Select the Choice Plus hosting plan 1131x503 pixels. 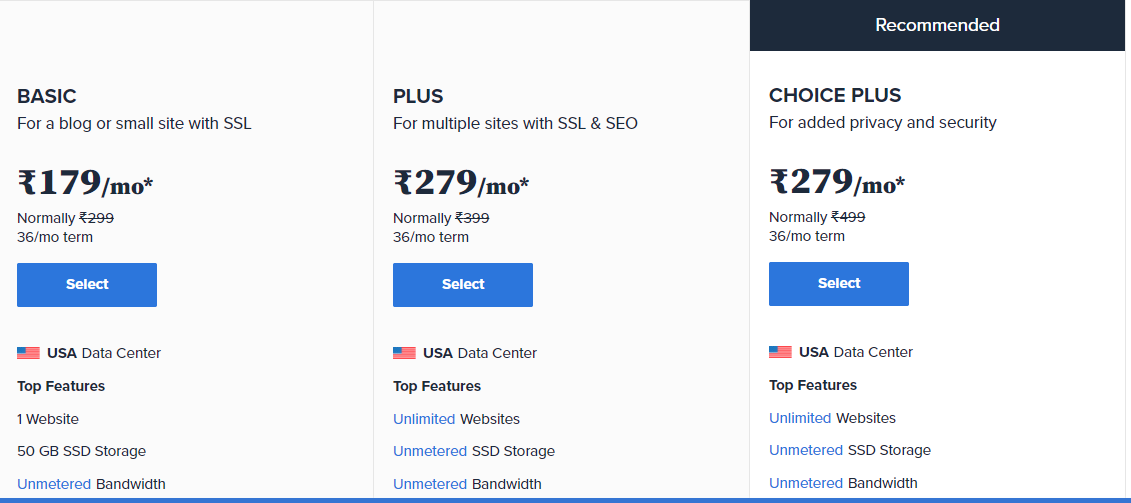tap(839, 284)
